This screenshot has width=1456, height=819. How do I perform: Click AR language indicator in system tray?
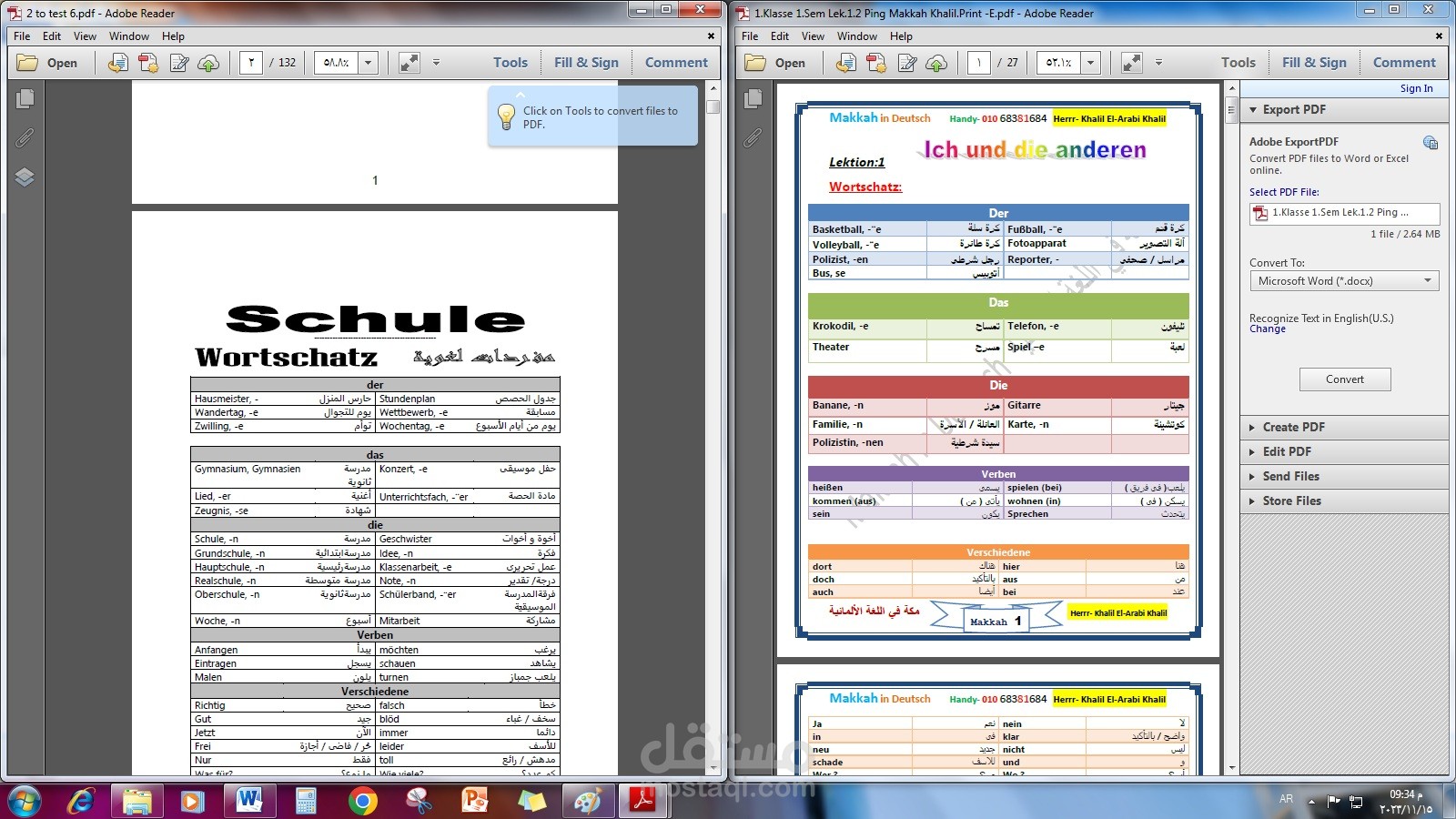click(1286, 799)
